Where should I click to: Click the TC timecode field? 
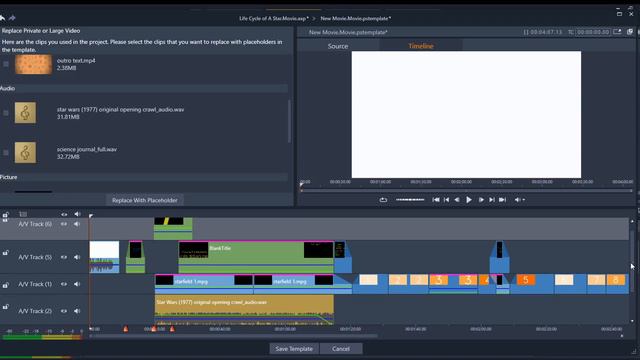click(x=593, y=32)
